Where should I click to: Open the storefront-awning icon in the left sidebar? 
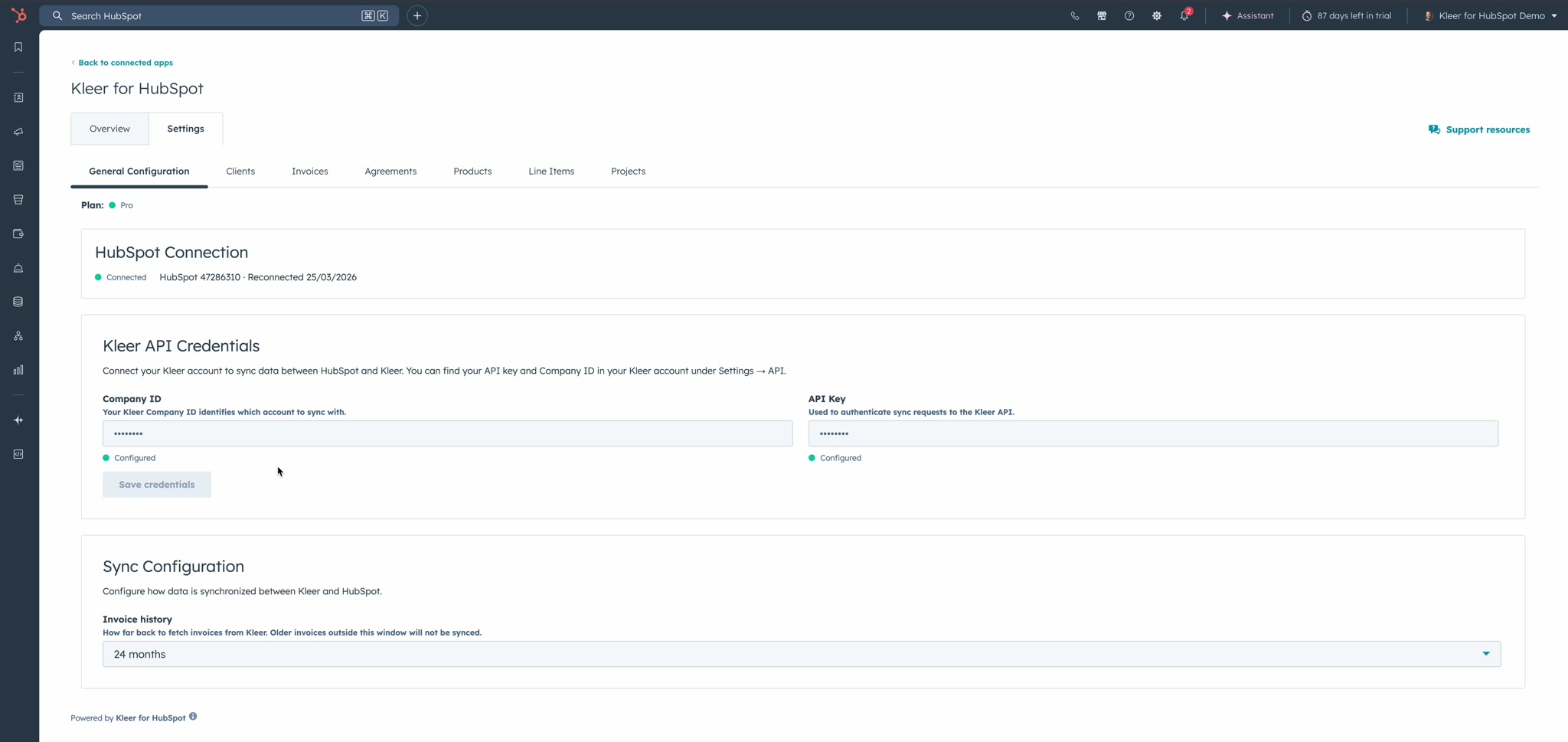tap(18, 200)
